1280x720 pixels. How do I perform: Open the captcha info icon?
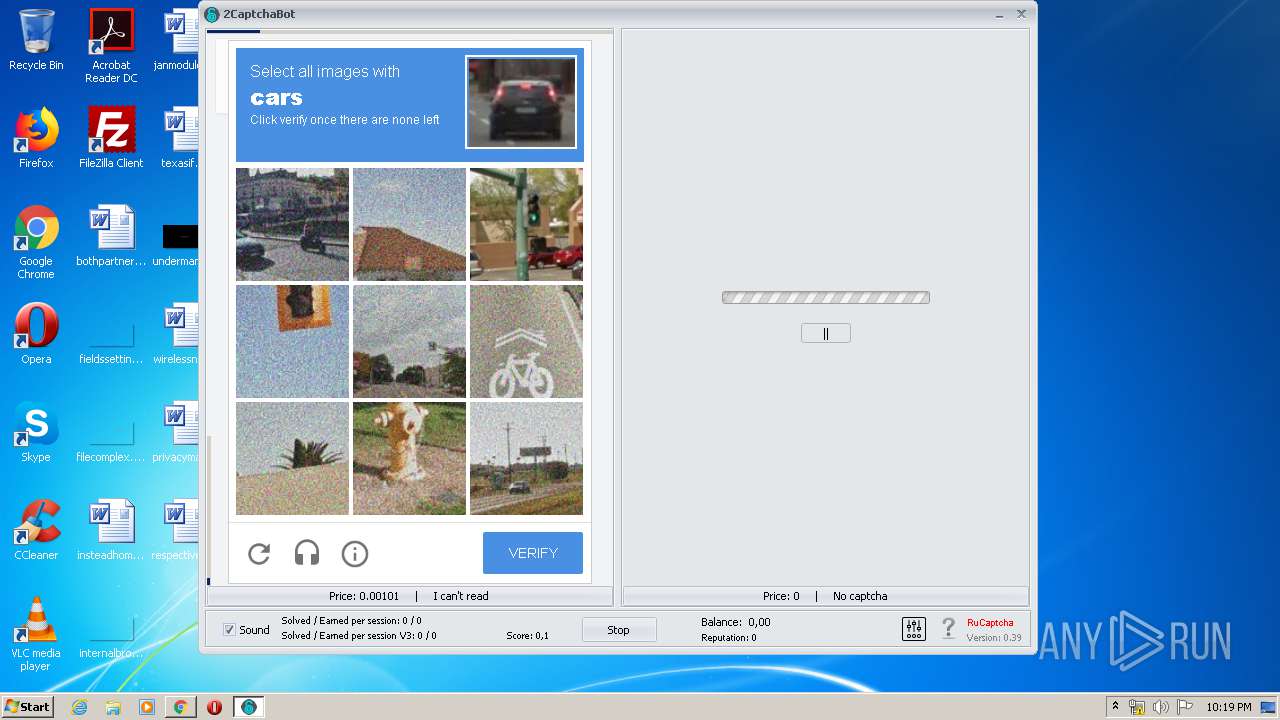pyautogui.click(x=355, y=553)
